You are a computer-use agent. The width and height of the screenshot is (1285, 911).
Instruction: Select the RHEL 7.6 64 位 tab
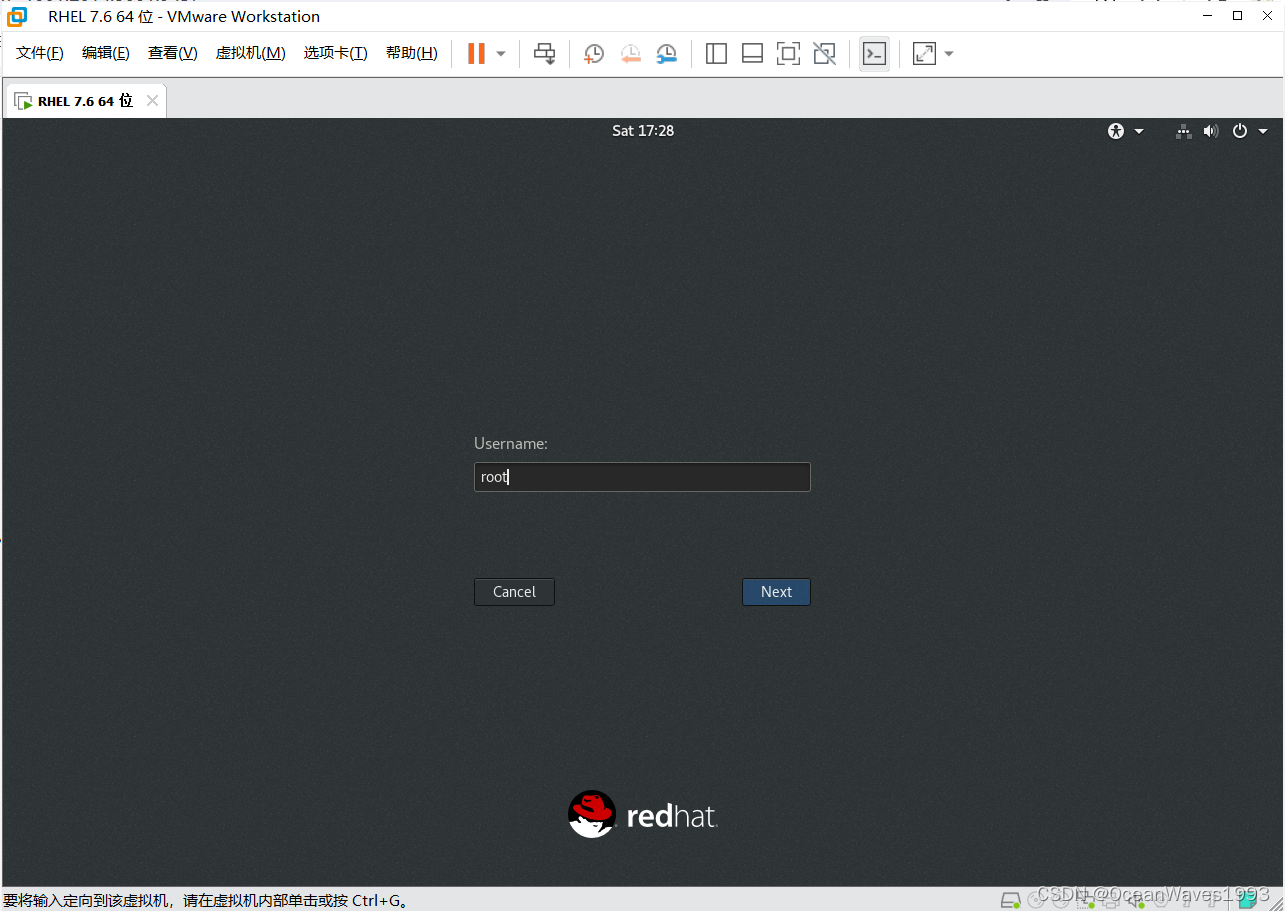pyautogui.click(x=85, y=101)
